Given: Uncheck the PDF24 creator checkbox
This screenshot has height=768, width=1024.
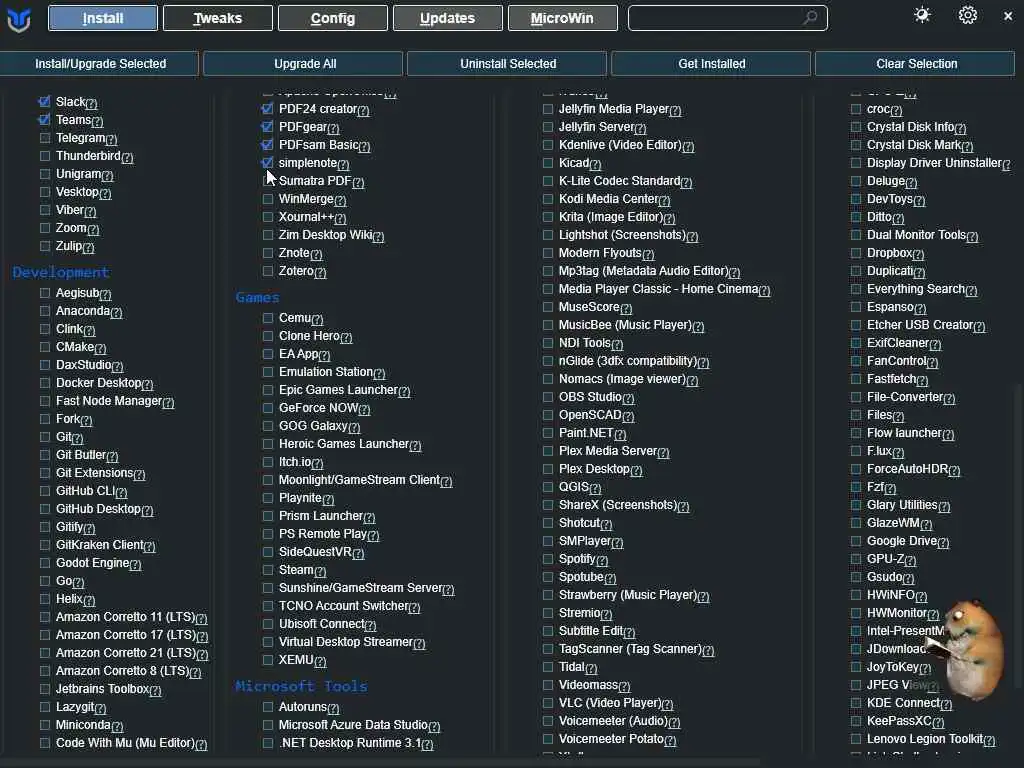Looking at the screenshot, I should pos(268,108).
